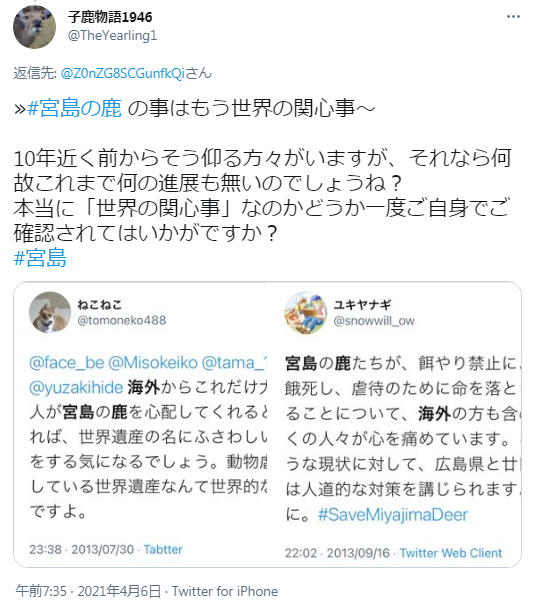The height and width of the screenshot is (615, 536).
Task: Click the Tabtter source link
Action: 163,549
